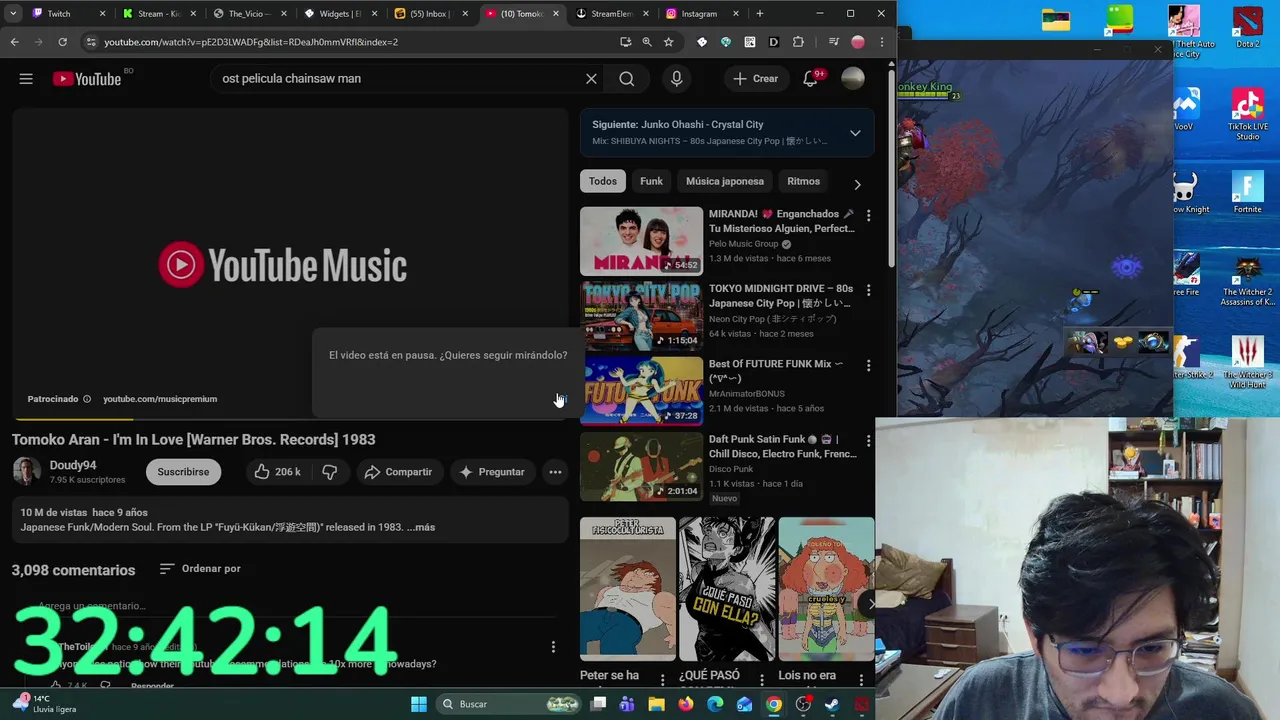Image resolution: width=1280 pixels, height=720 pixels.
Task: Open YouTube notifications bell
Action: (810, 79)
